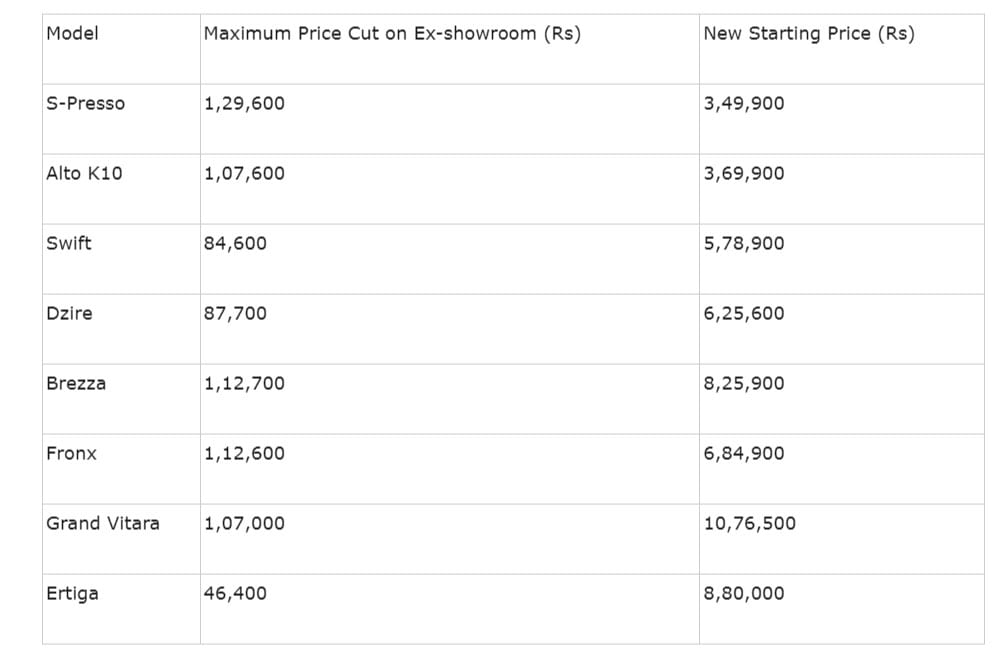This screenshot has height=656, width=1003.
Task: Click the 1,12,700 Brezza price cut
Action: [244, 383]
